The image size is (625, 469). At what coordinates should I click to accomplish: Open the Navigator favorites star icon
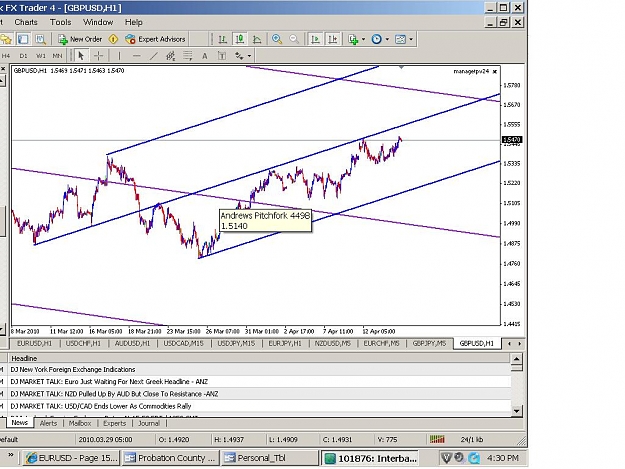(6, 39)
